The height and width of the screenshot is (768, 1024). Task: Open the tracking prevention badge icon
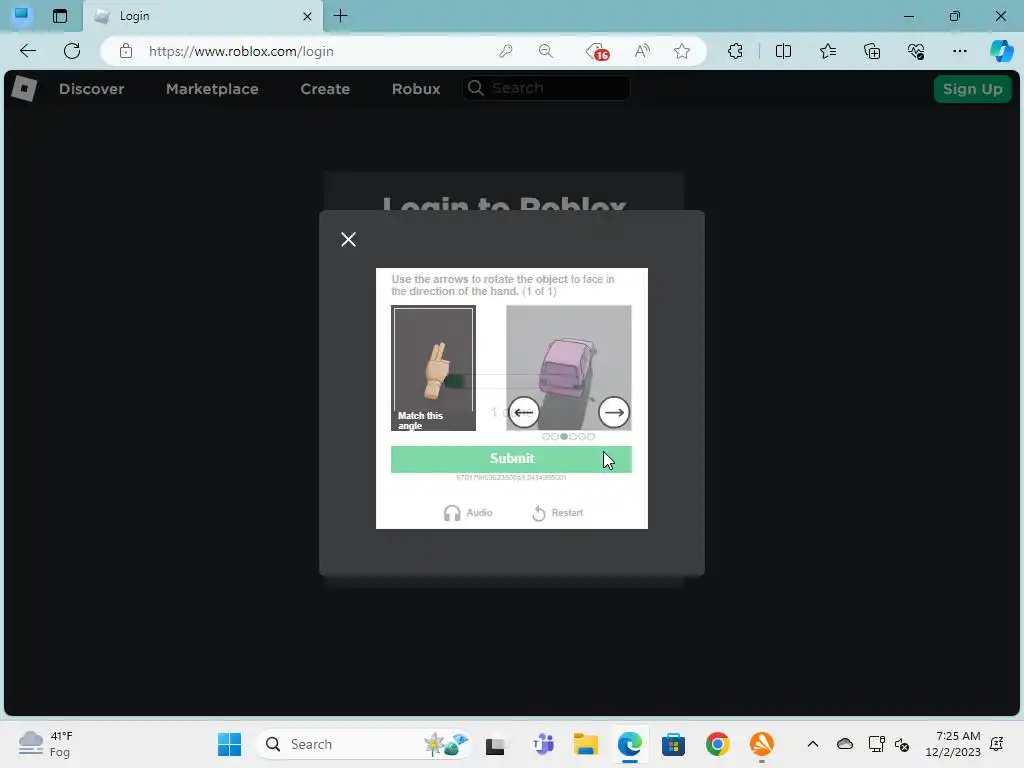pyautogui.click(x=597, y=51)
